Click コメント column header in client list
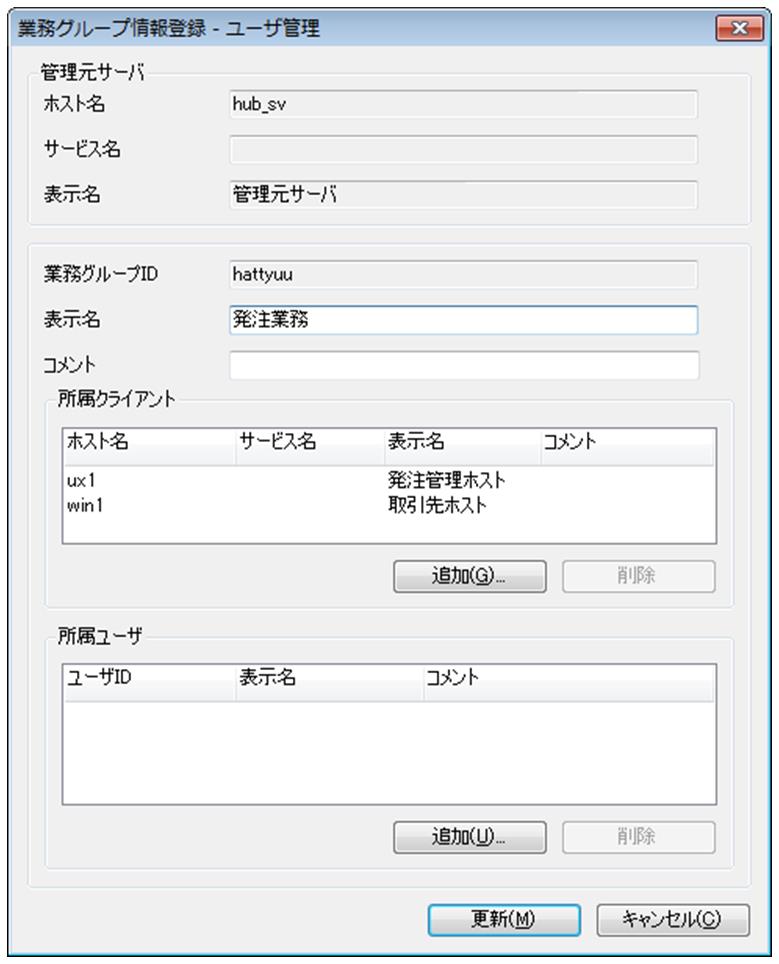 [627, 446]
